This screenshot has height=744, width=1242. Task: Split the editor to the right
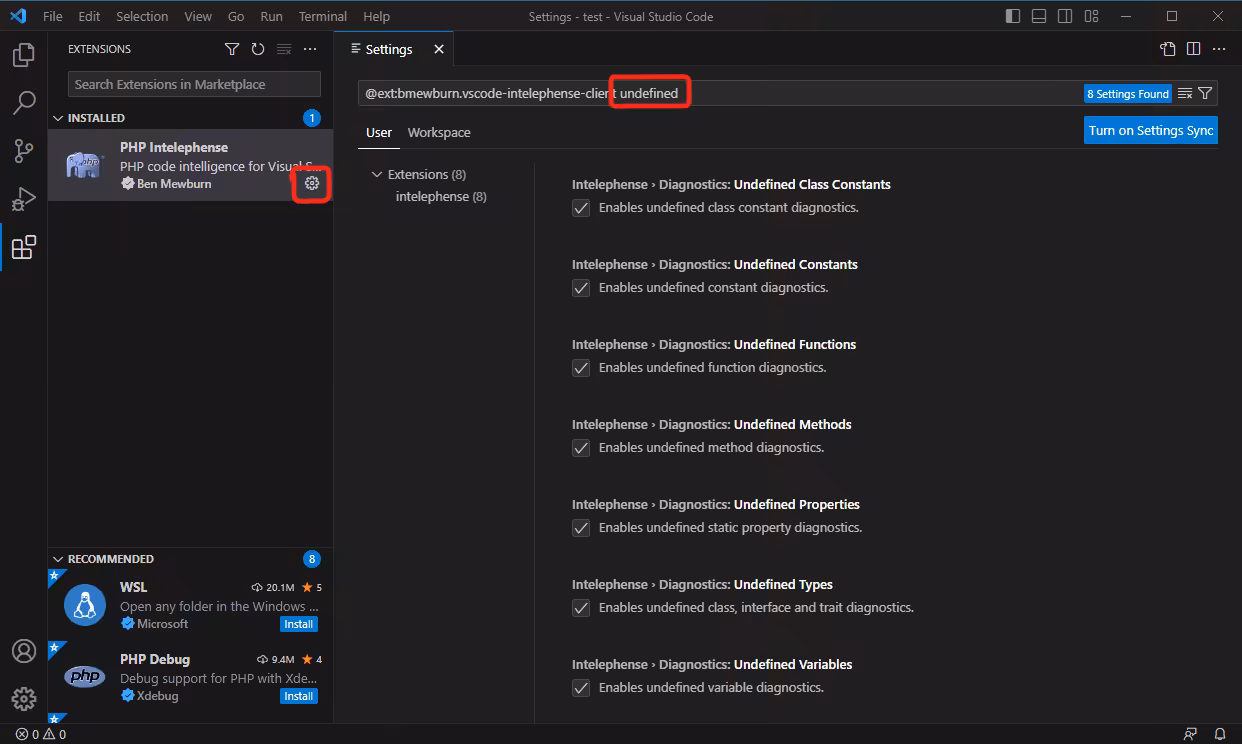1193,49
